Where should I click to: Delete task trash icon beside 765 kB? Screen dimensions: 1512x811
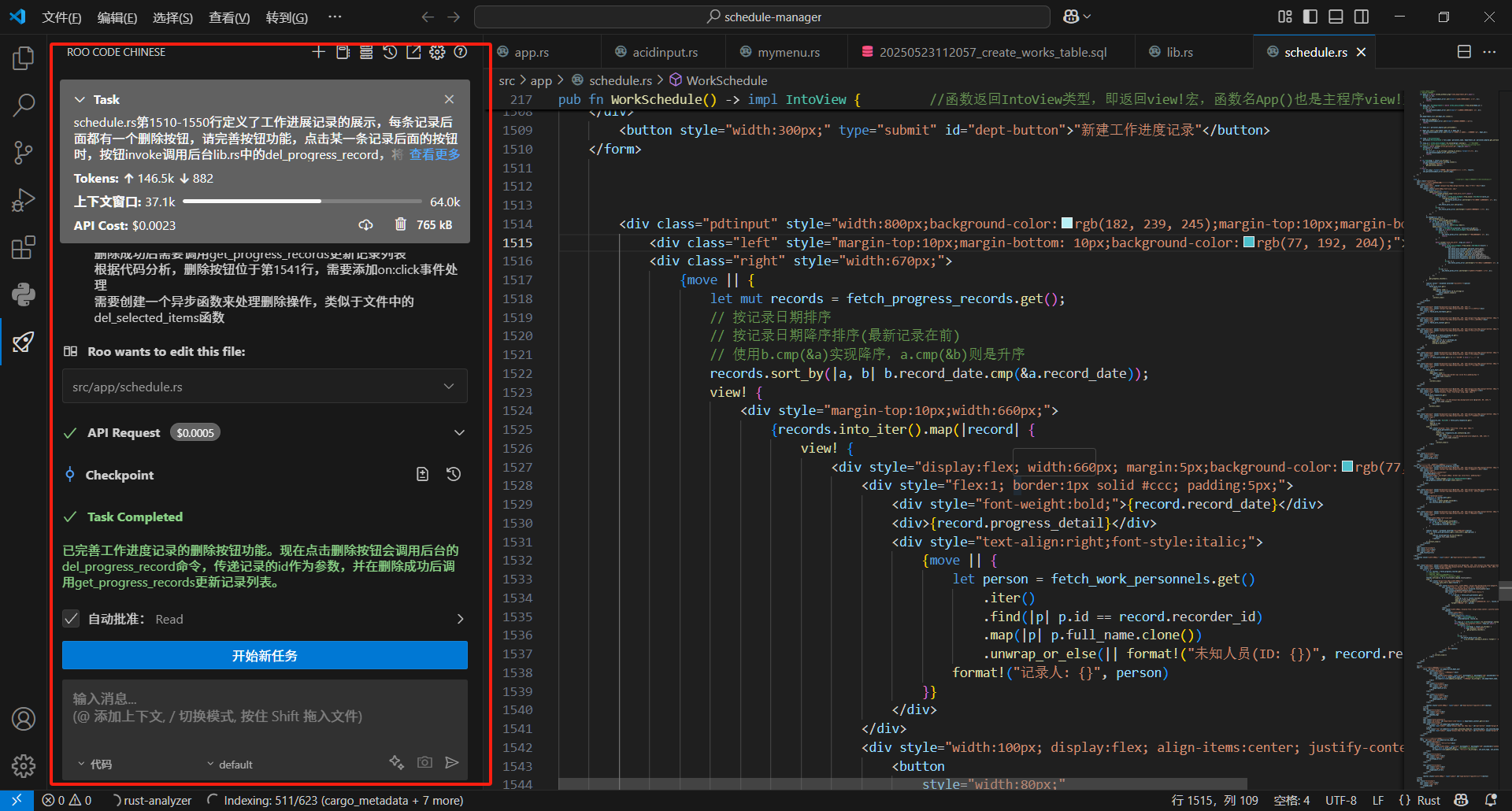pos(400,225)
